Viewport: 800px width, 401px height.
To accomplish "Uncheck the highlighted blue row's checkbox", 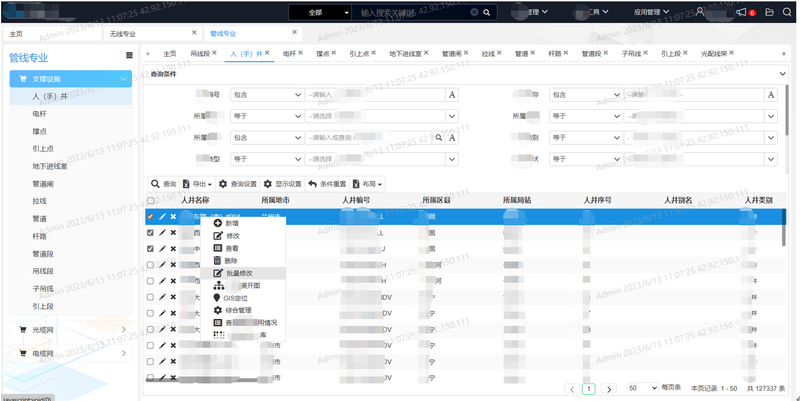I will click(151, 217).
